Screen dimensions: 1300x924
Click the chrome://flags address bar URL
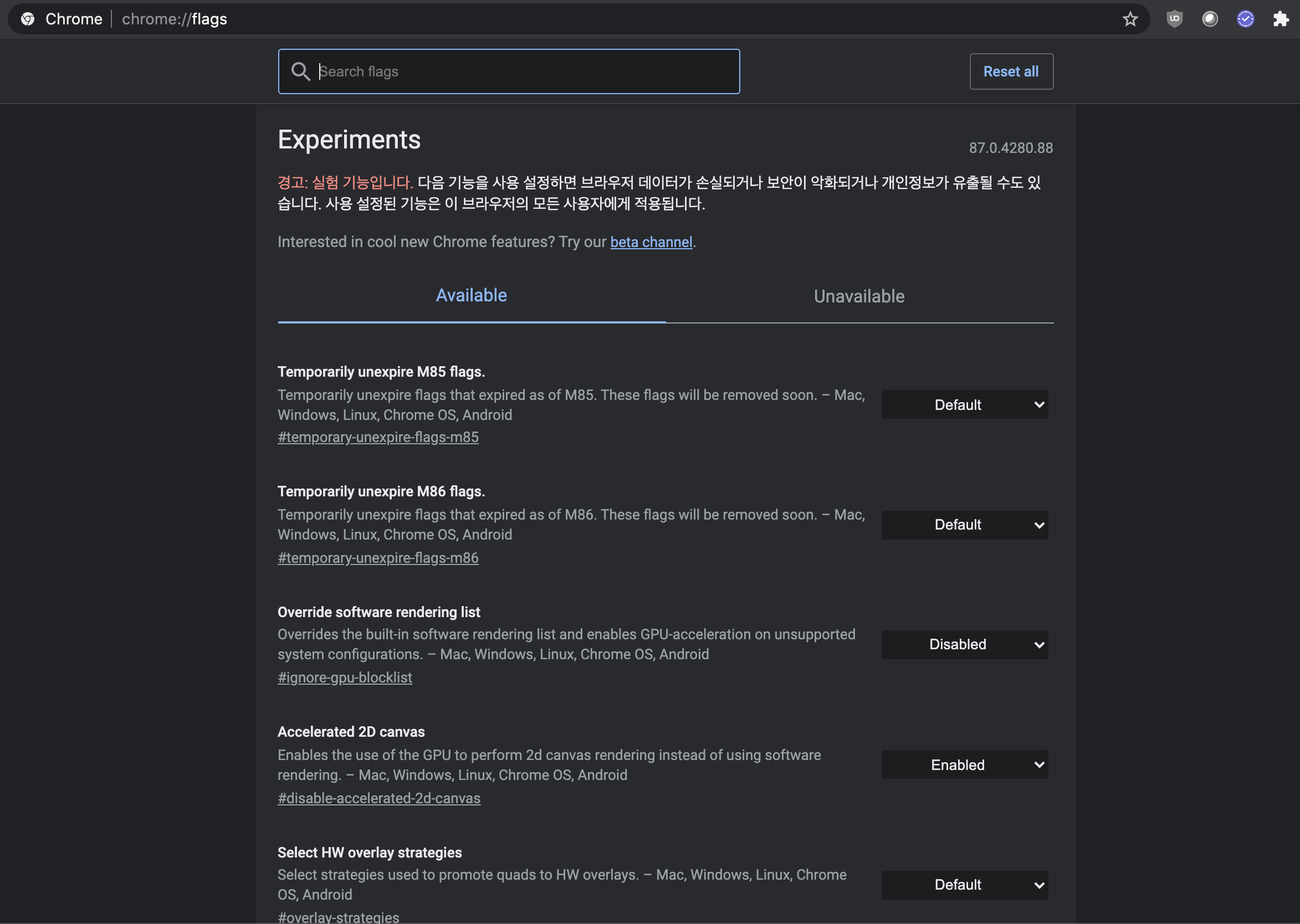(x=174, y=19)
